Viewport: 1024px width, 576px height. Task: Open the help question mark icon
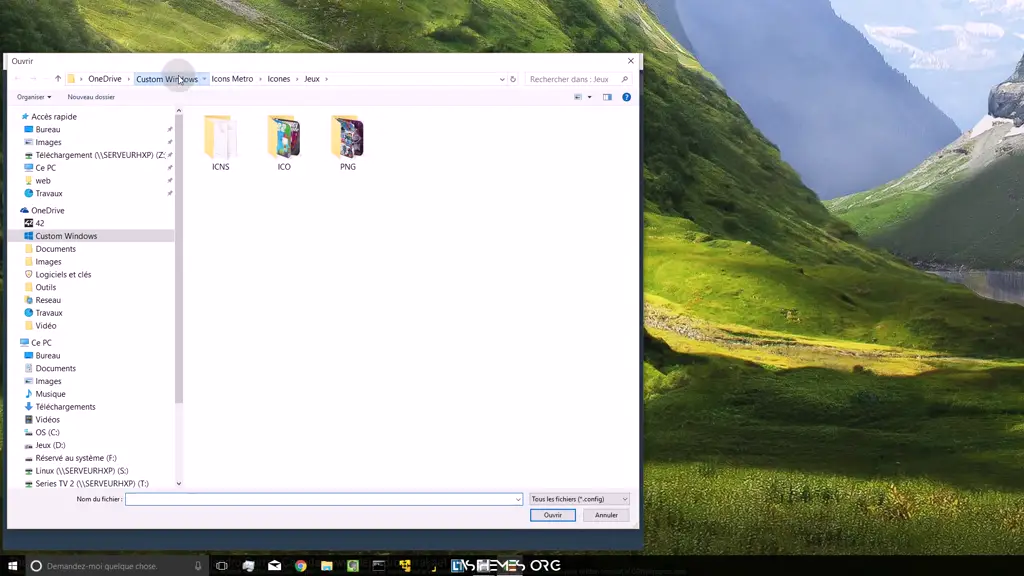point(626,97)
